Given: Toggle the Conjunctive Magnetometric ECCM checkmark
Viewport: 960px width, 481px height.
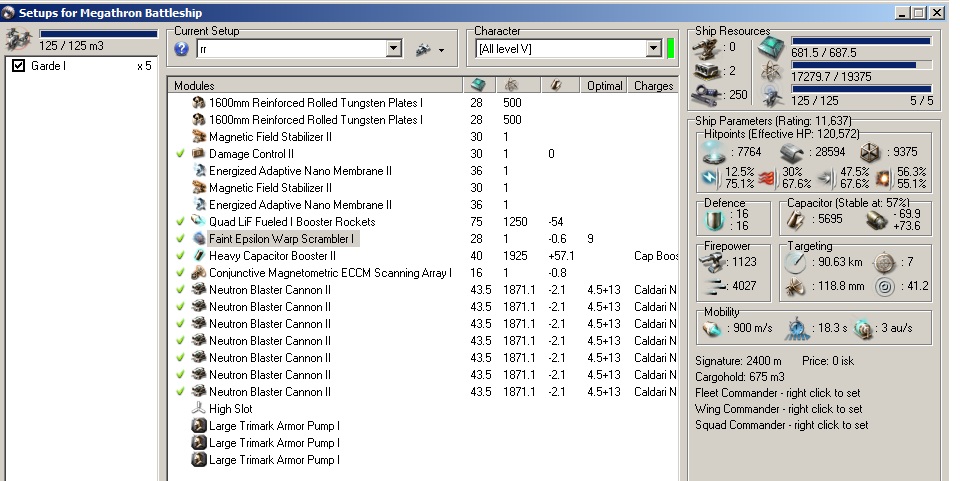Looking at the screenshot, I should [x=180, y=273].
